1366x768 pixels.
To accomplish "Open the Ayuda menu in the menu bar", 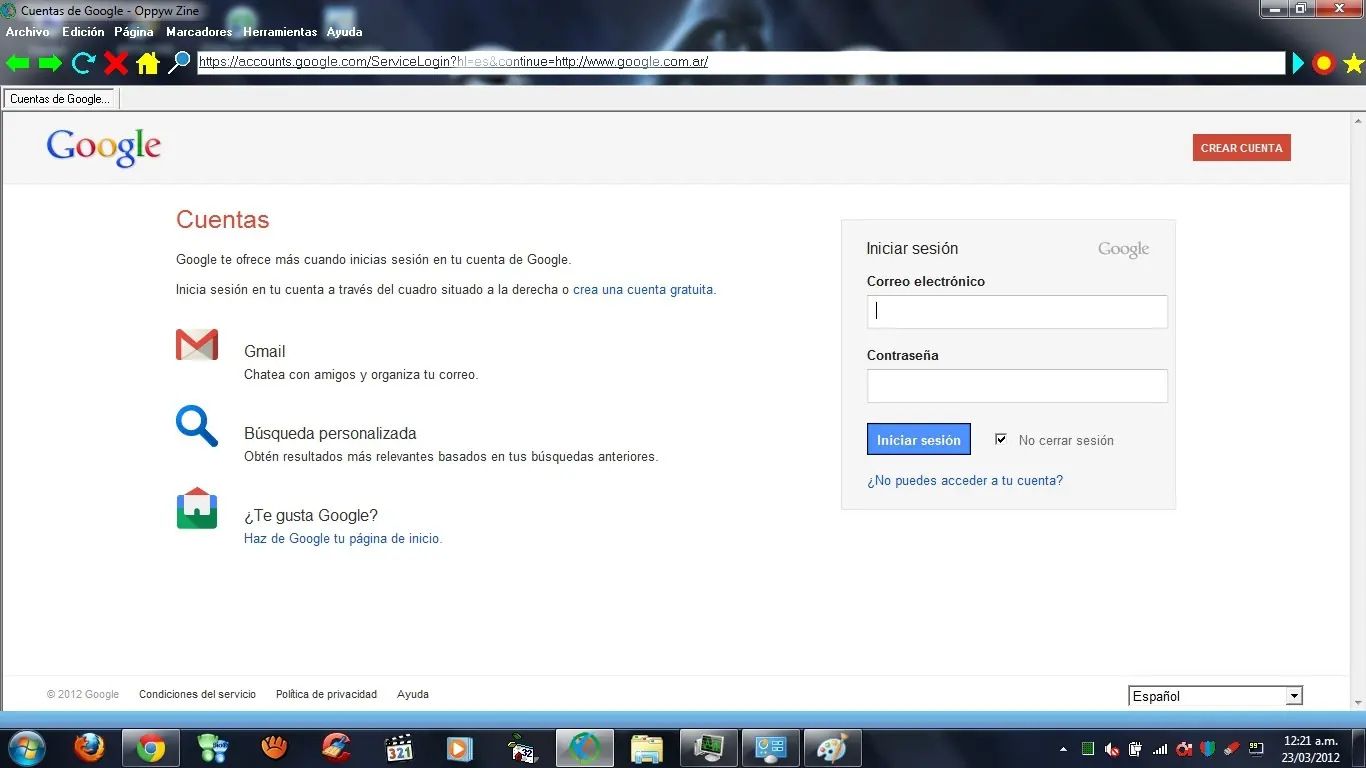I will 345,32.
